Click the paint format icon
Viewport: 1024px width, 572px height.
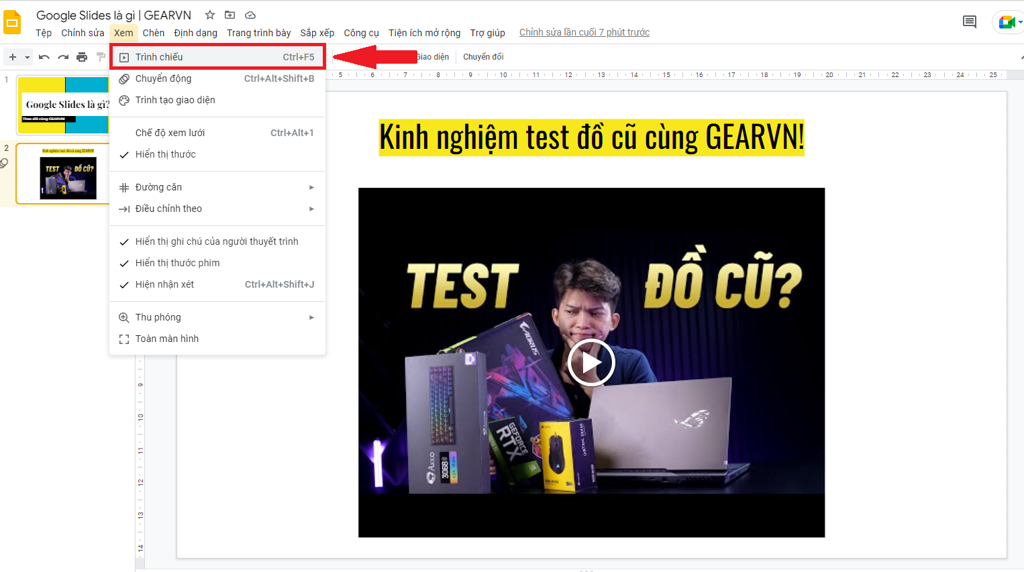point(101,57)
